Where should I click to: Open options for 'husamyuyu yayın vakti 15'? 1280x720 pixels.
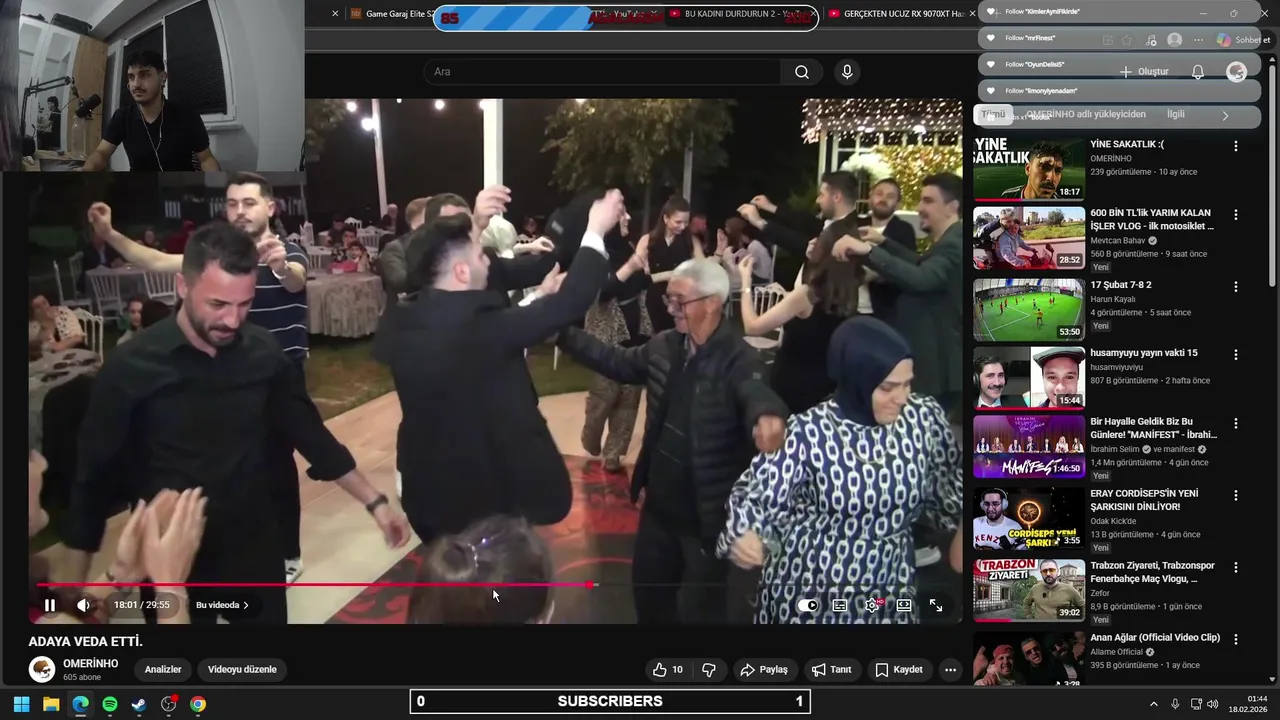point(1236,355)
